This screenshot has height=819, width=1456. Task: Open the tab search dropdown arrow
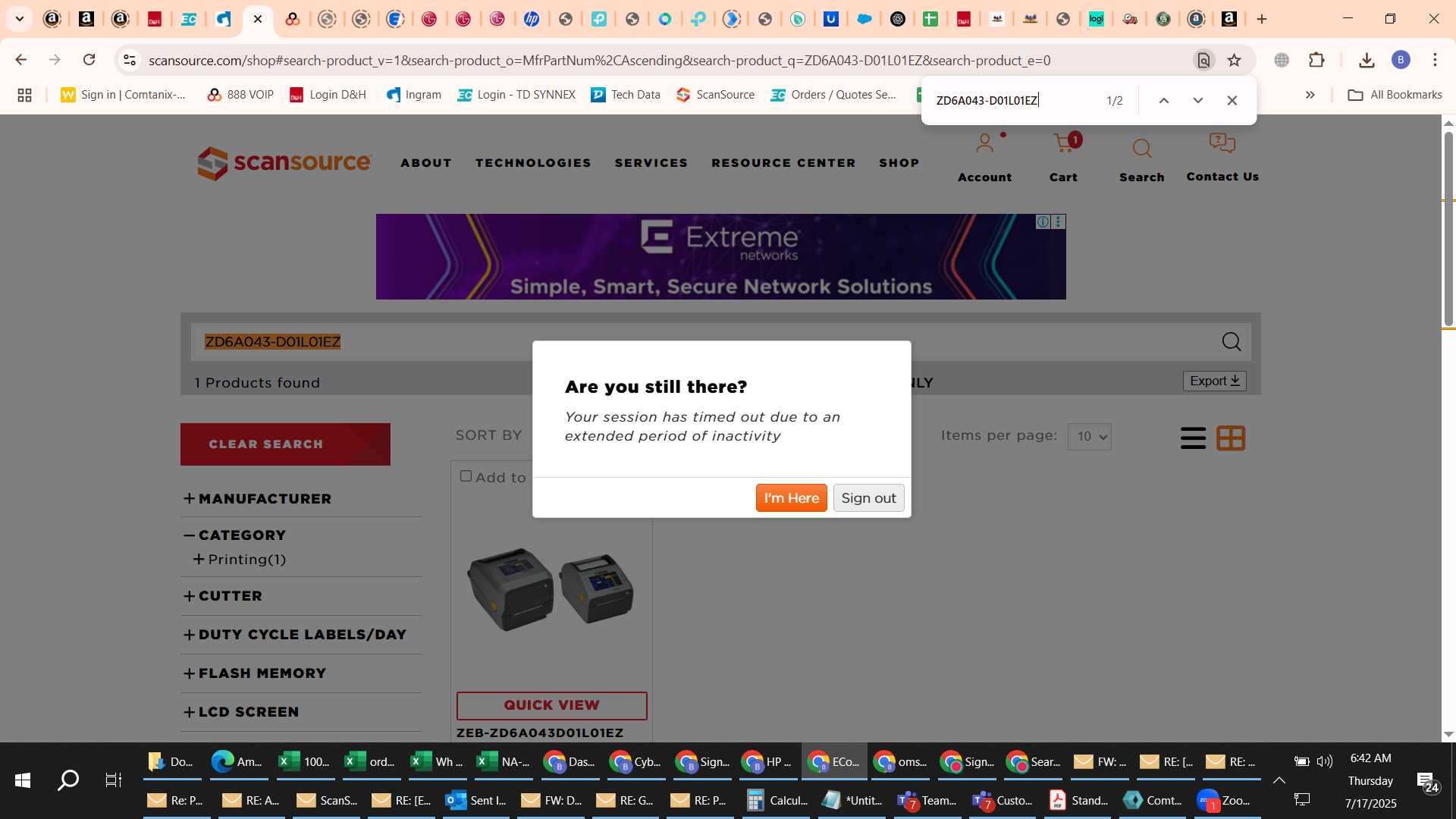point(19,19)
